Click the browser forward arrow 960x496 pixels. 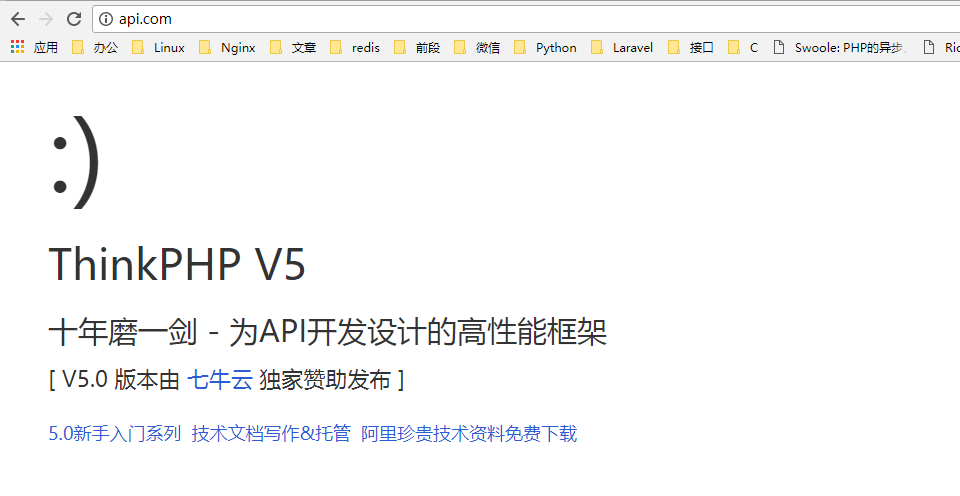click(46, 19)
